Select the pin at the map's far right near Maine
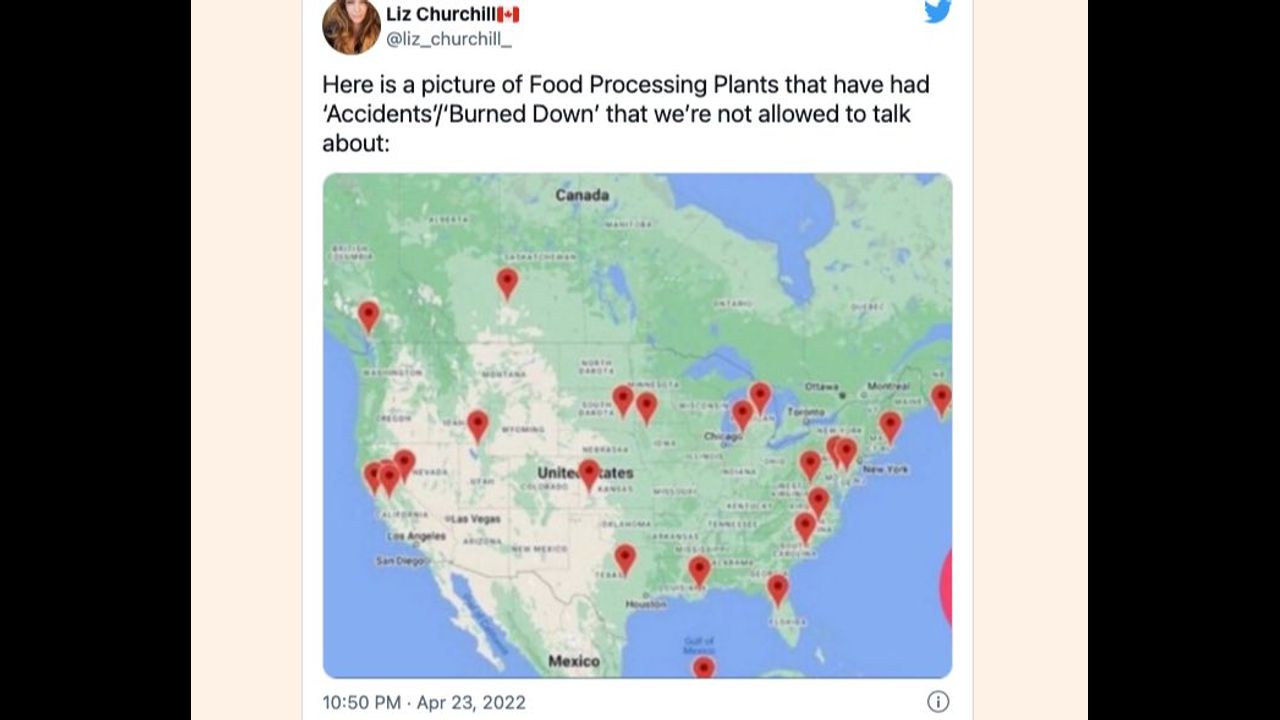Image resolution: width=1280 pixels, height=720 pixels. (x=941, y=398)
